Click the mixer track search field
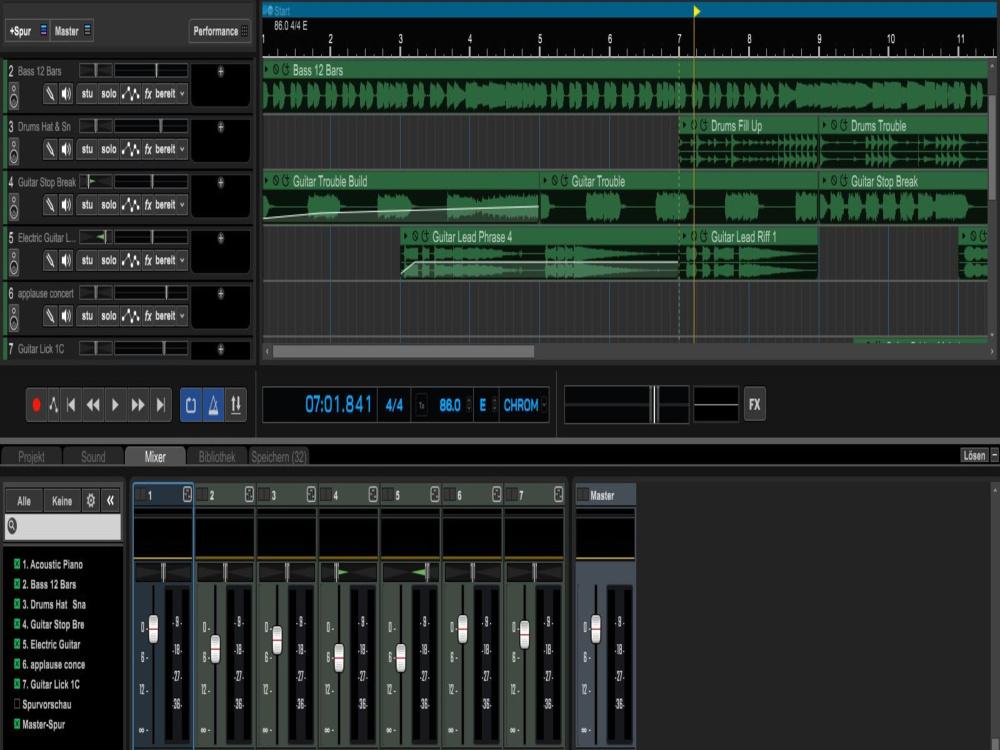1000x750 pixels. pos(63,527)
